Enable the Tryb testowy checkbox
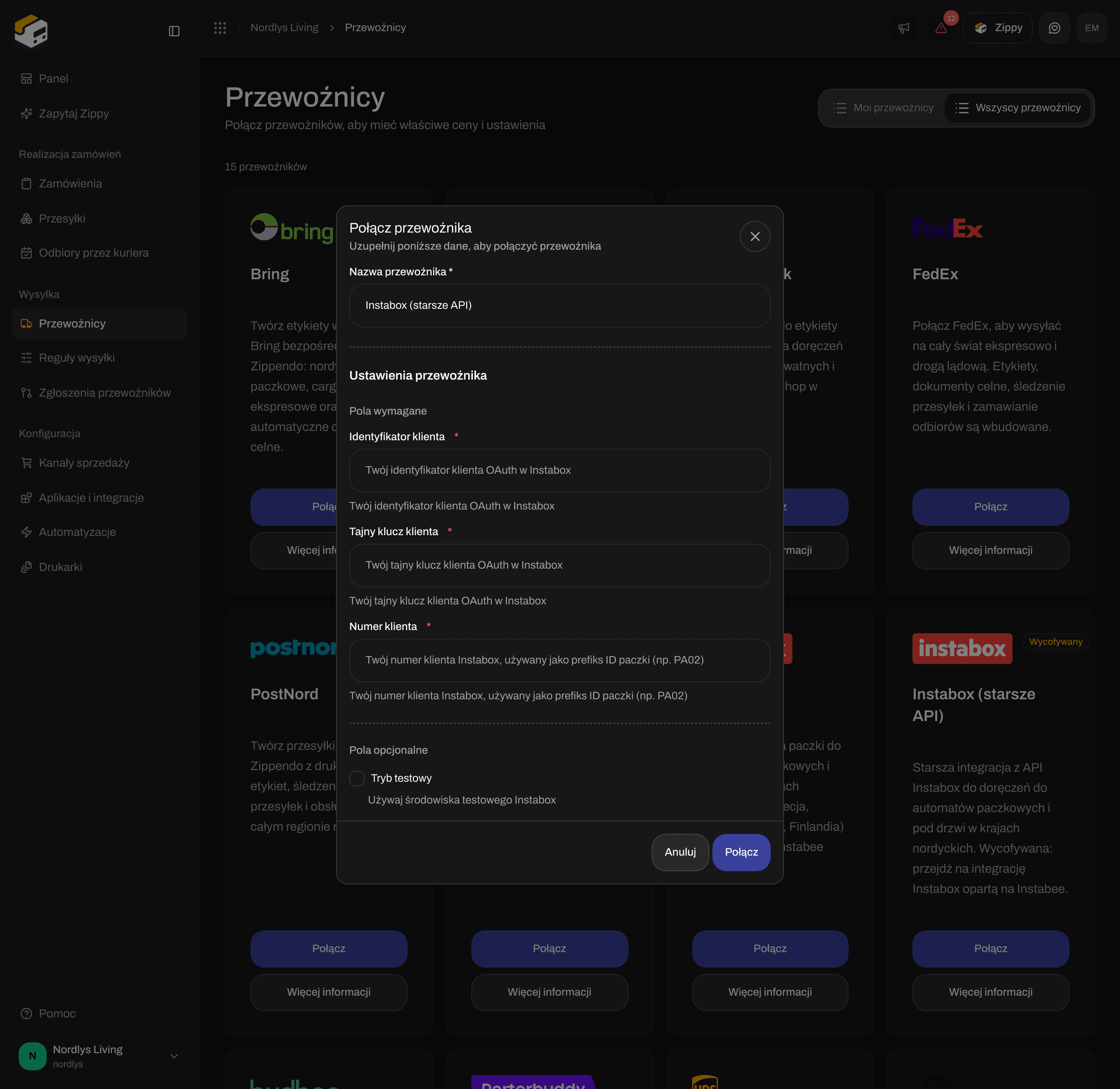Image resolution: width=1120 pixels, height=1089 pixels. tap(357, 778)
